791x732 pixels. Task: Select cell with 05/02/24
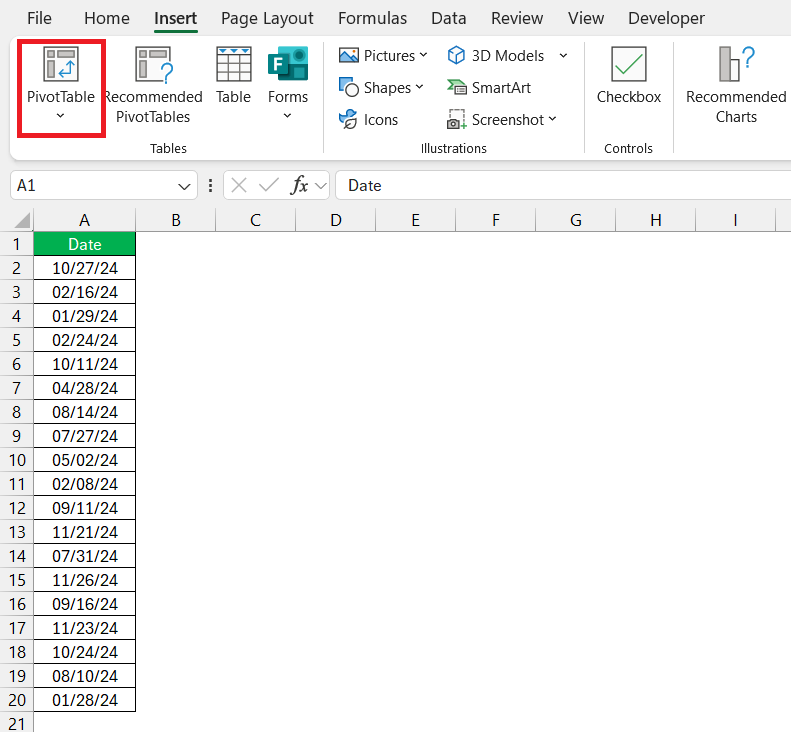pos(85,460)
